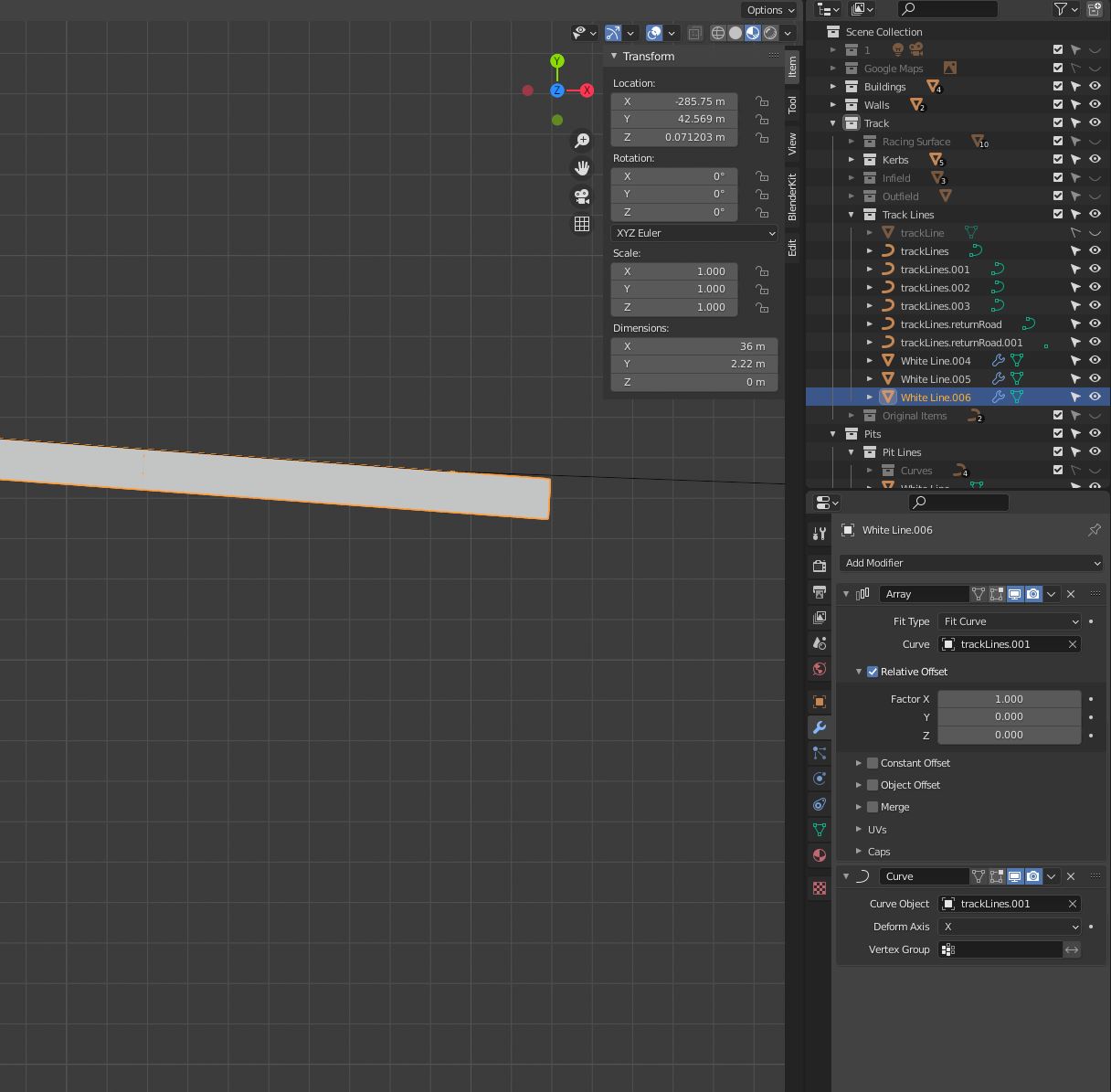Open the World properties tab
The height and width of the screenshot is (1092, 1111).
click(x=820, y=669)
